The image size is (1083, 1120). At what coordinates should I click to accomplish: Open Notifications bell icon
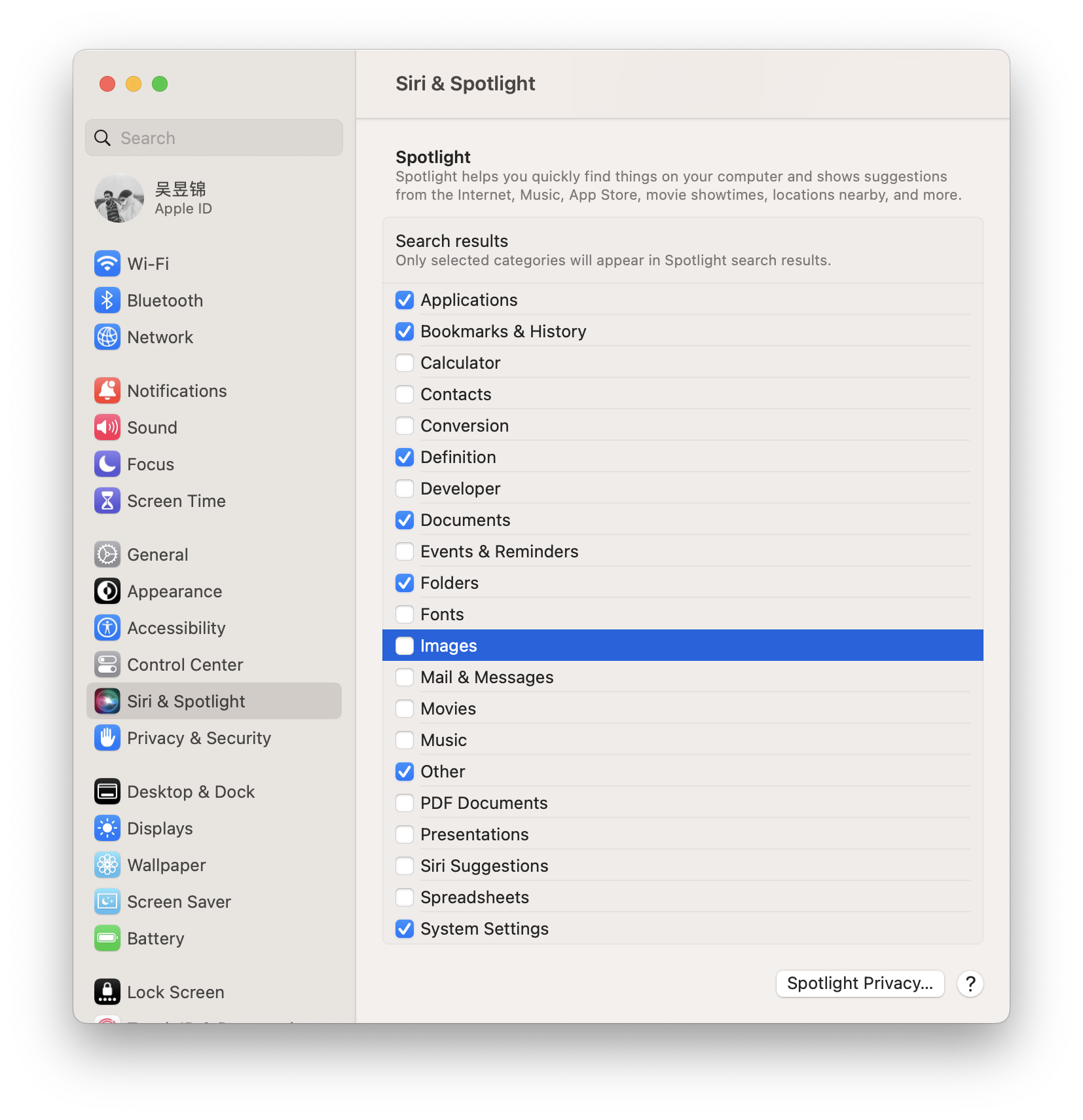pos(107,390)
